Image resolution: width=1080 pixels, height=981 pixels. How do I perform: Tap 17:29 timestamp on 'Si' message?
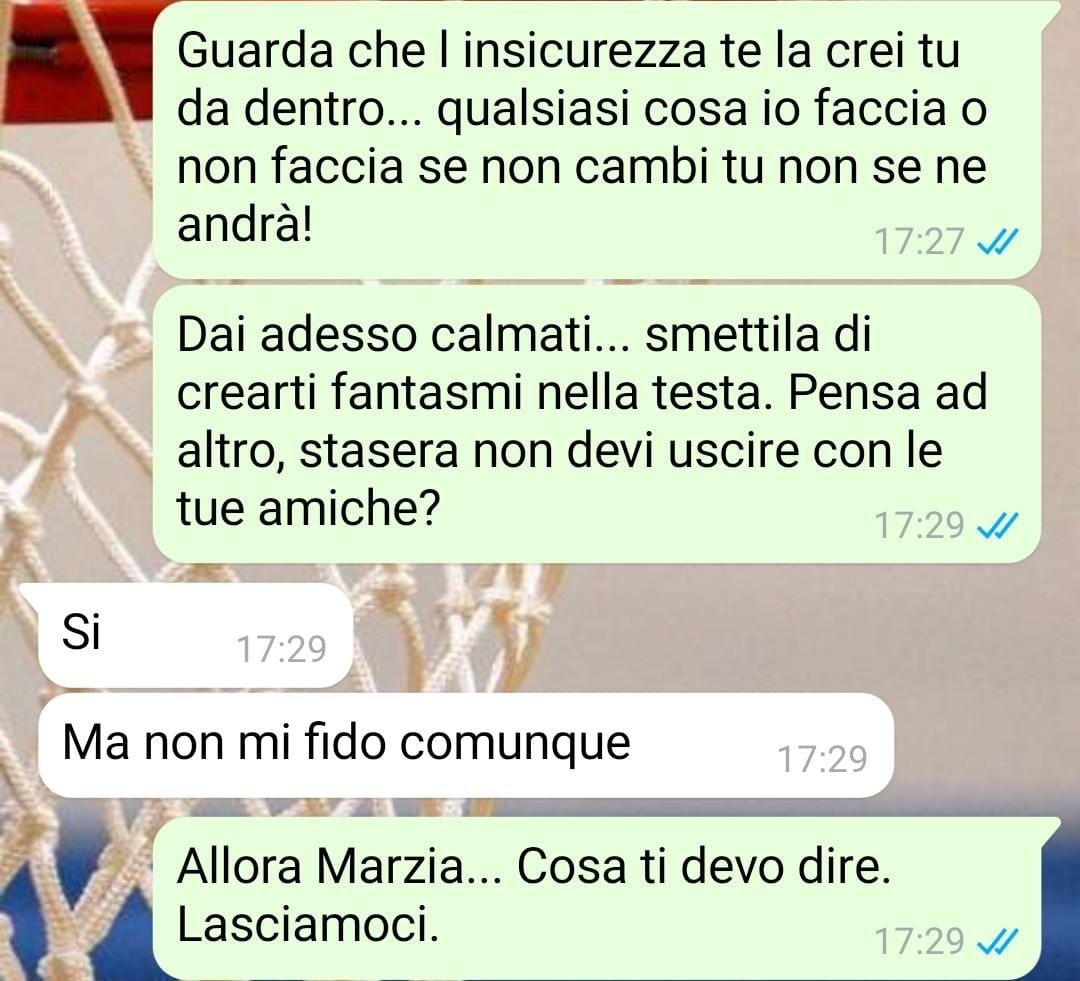pyautogui.click(x=281, y=650)
